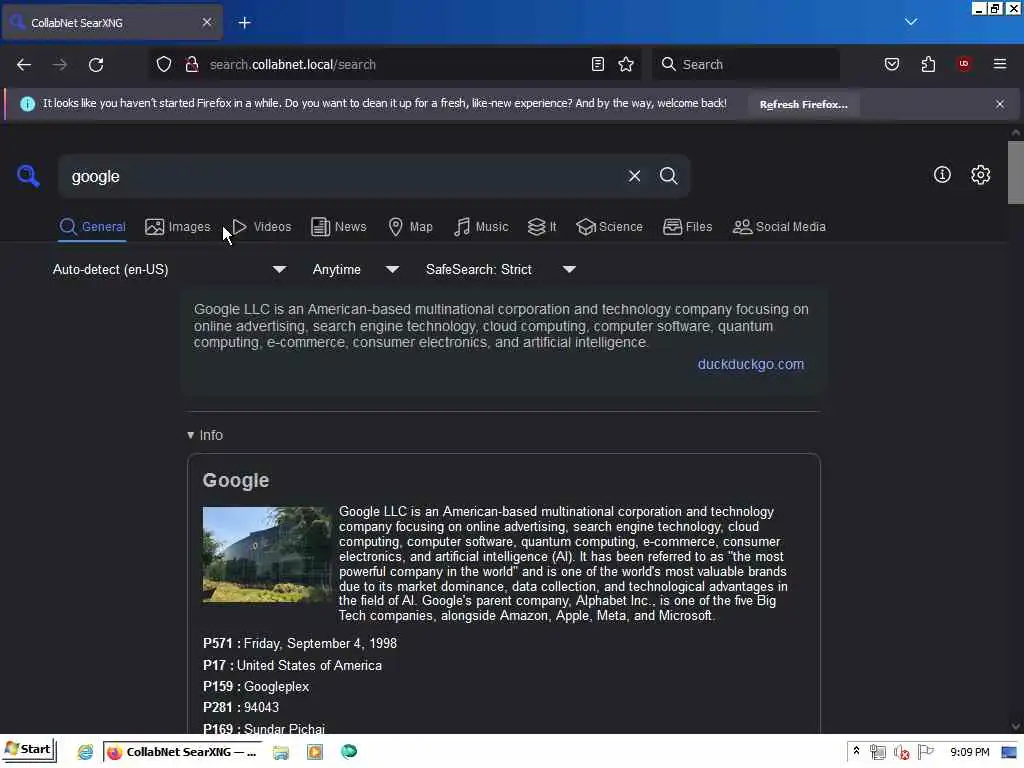The image size is (1024, 768).
Task: Click the scrollbar down arrow
Action: (1016, 726)
